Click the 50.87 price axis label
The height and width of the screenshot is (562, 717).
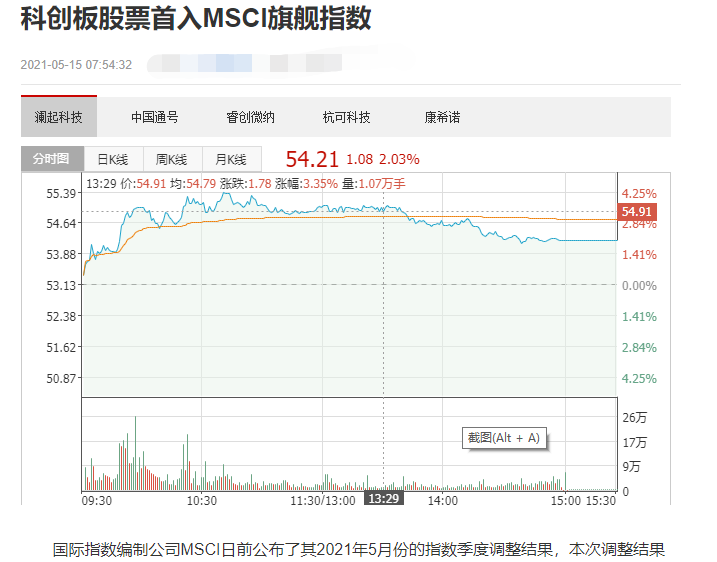click(61, 378)
